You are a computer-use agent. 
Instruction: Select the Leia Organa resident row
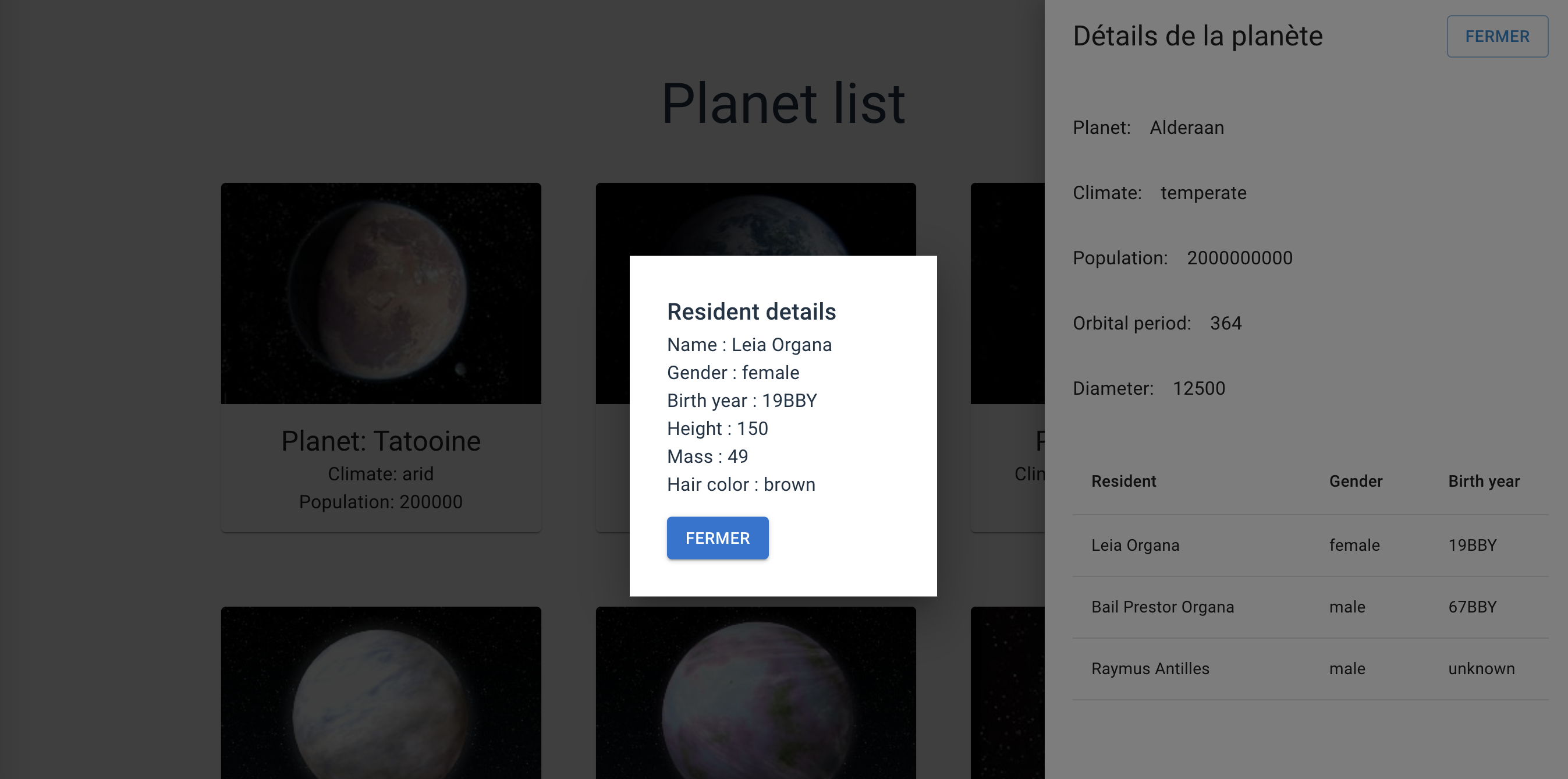click(x=1310, y=545)
